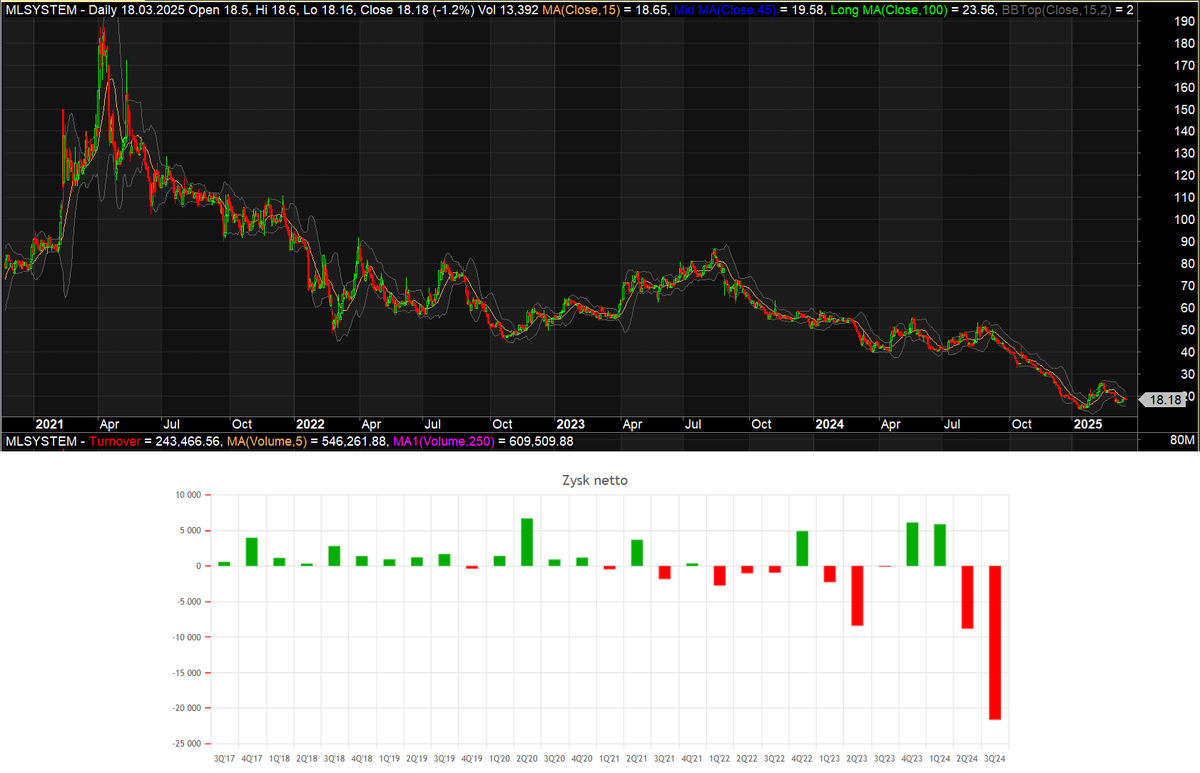This screenshot has height=773, width=1200.
Task: Click the 2024 year label on time axis
Action: (830, 424)
